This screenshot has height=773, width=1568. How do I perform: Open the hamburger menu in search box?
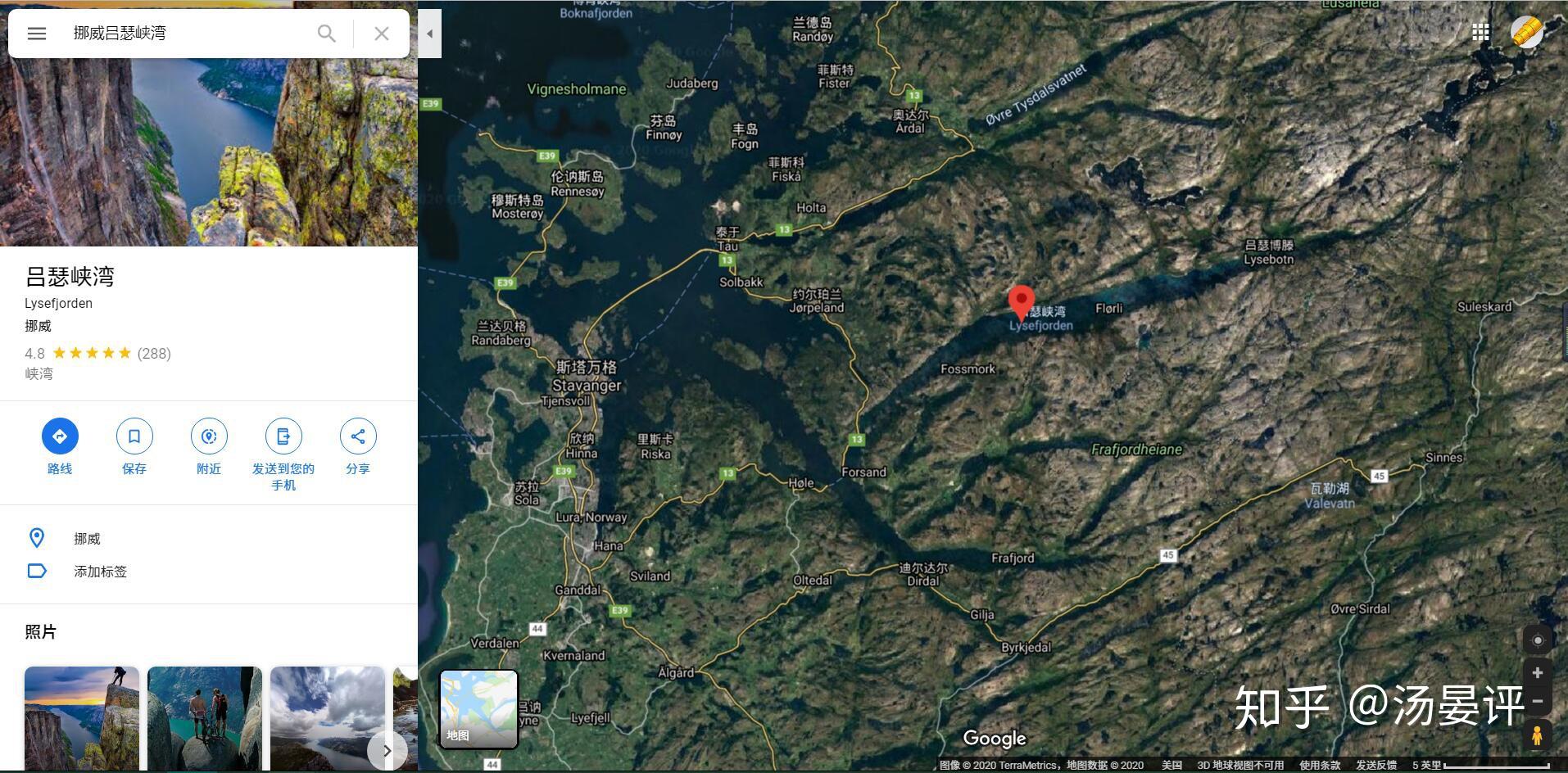[37, 34]
